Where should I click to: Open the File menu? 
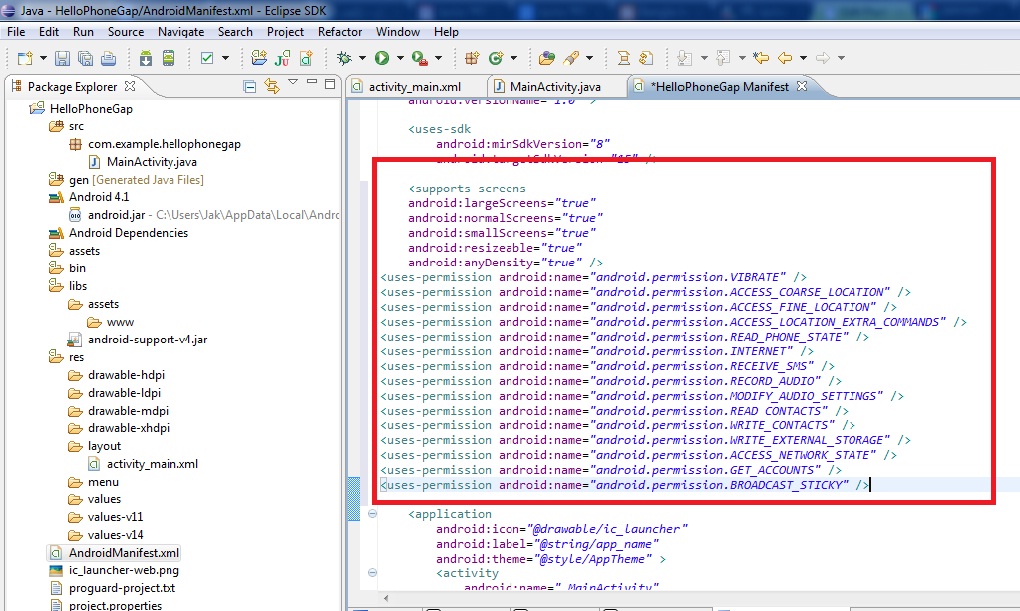coord(16,31)
